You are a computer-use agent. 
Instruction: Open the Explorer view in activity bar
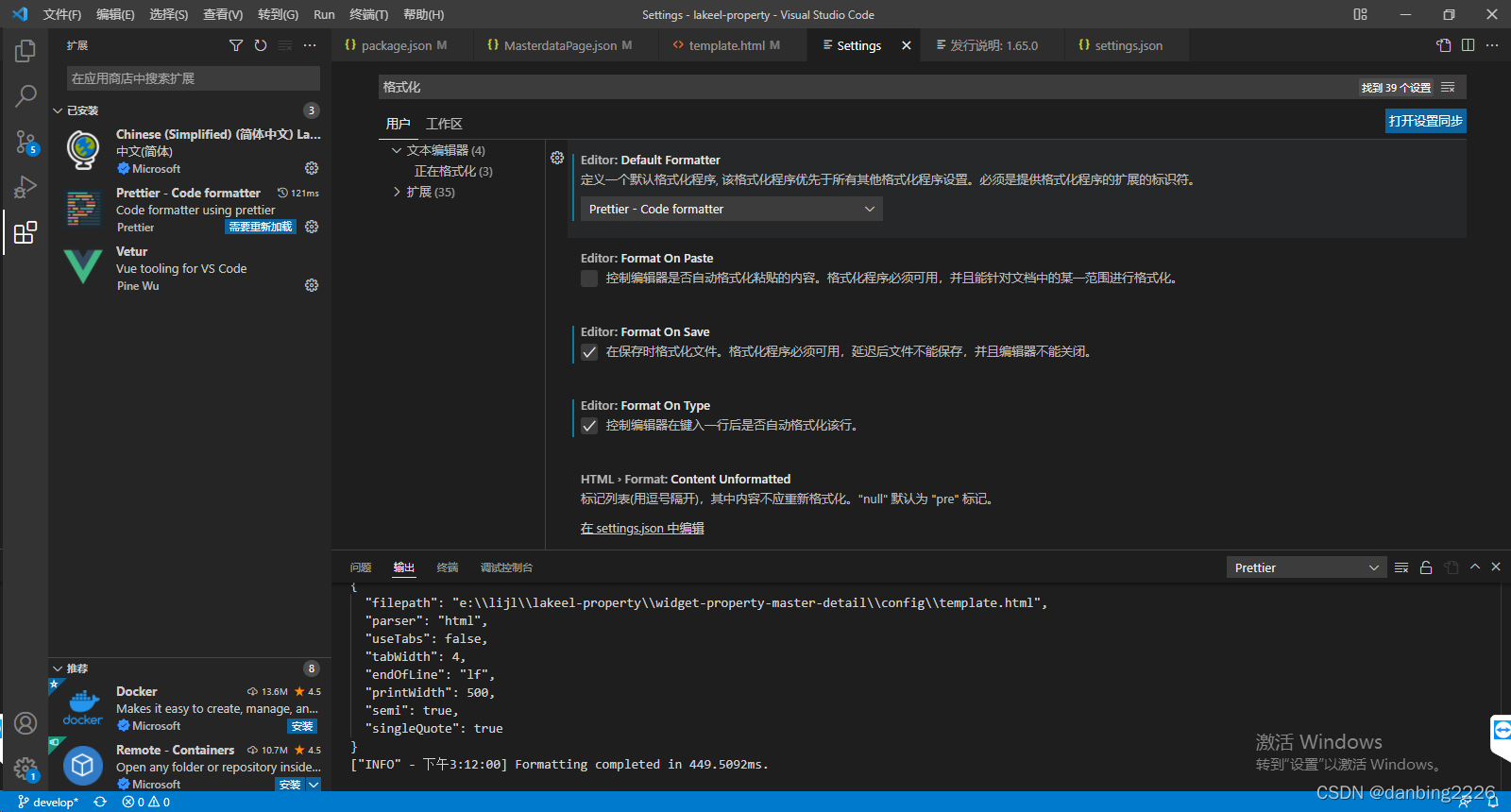[x=25, y=51]
